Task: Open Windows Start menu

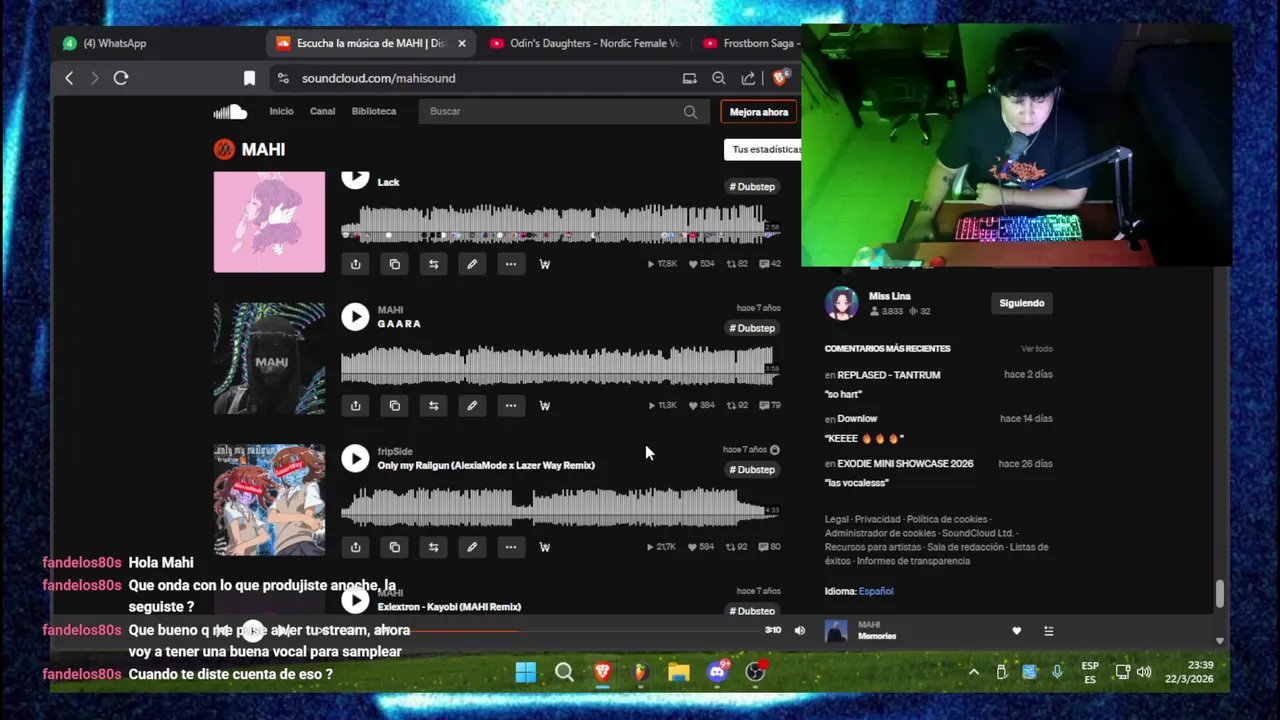Action: point(526,672)
